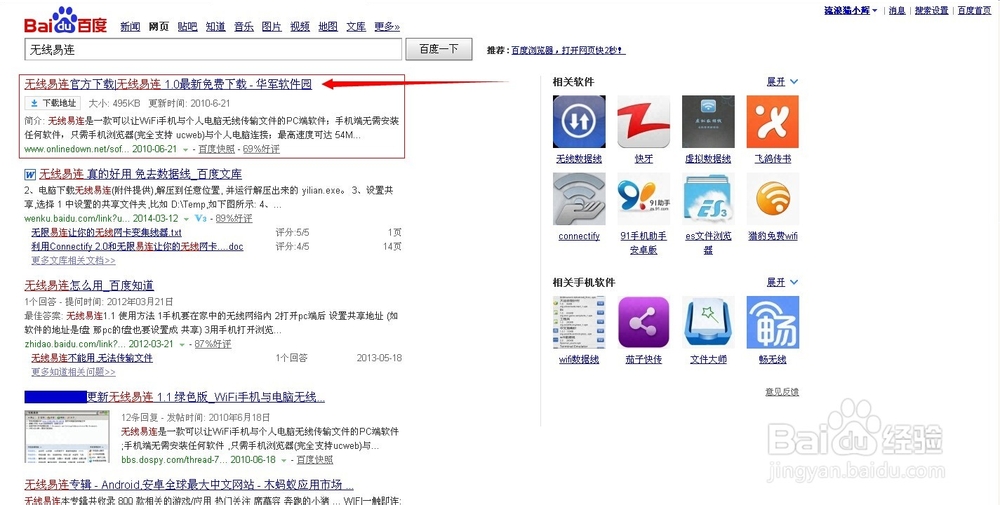This screenshot has width=1000, height=505.
Task: Open the 猎豹免费wifi orange icon
Action: coord(772,199)
